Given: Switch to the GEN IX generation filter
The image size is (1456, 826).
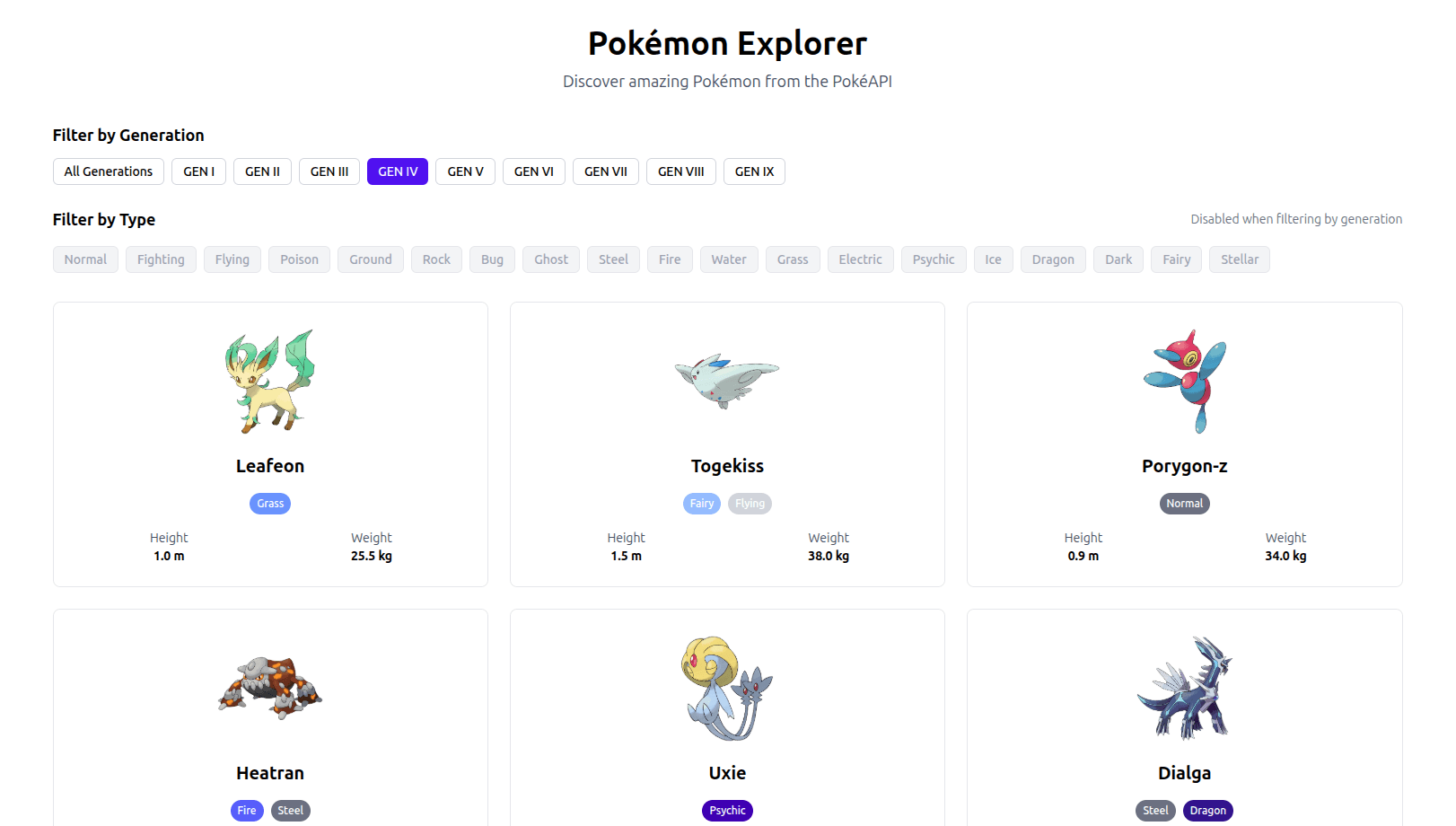Looking at the screenshot, I should point(753,171).
